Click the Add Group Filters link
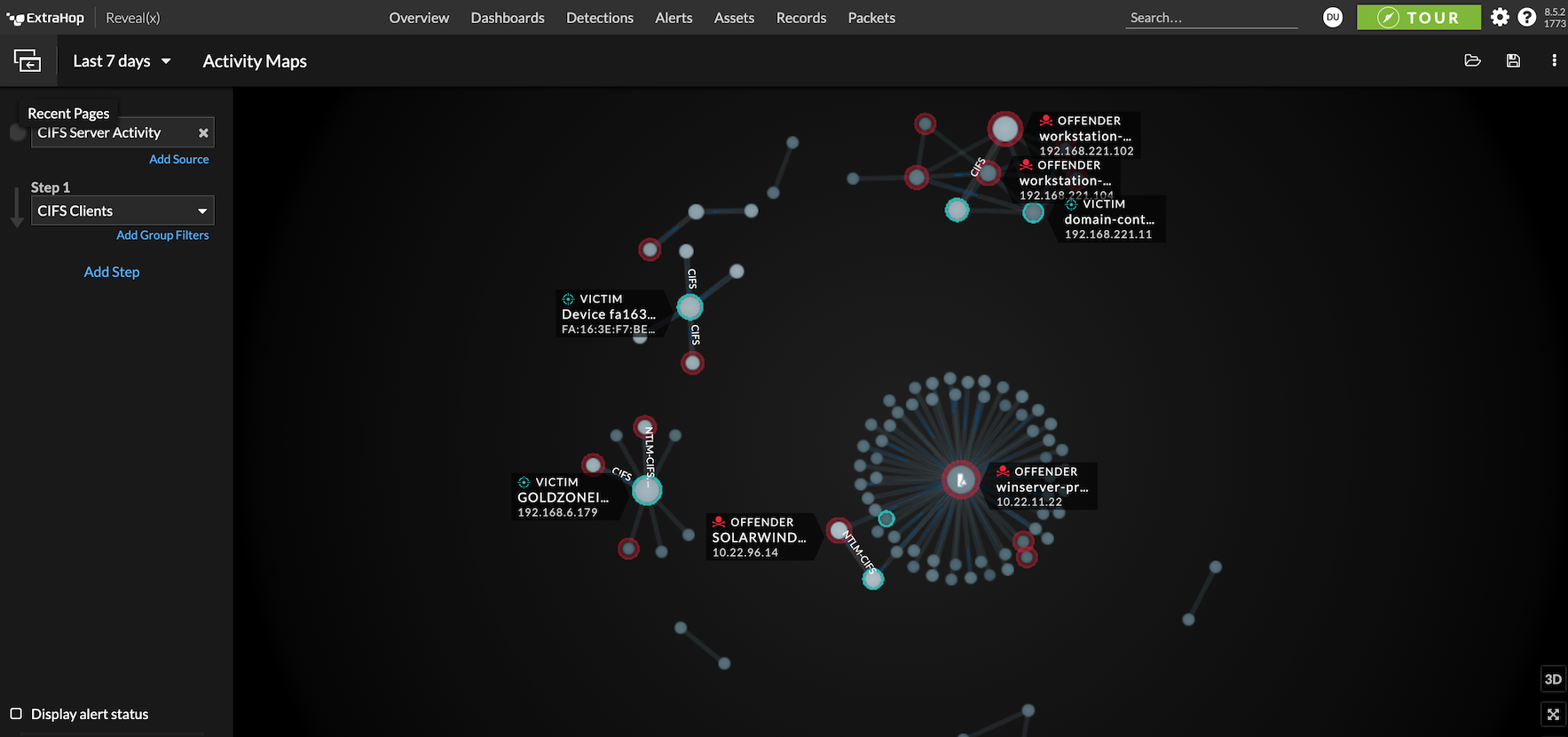Viewport: 1568px width, 737px height. click(162, 235)
